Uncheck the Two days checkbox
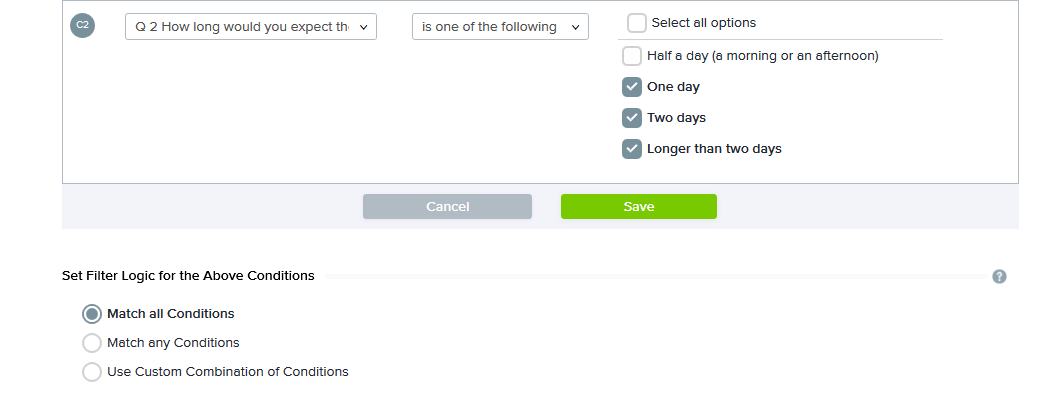Screen dimensions: 1051x417 [632, 118]
